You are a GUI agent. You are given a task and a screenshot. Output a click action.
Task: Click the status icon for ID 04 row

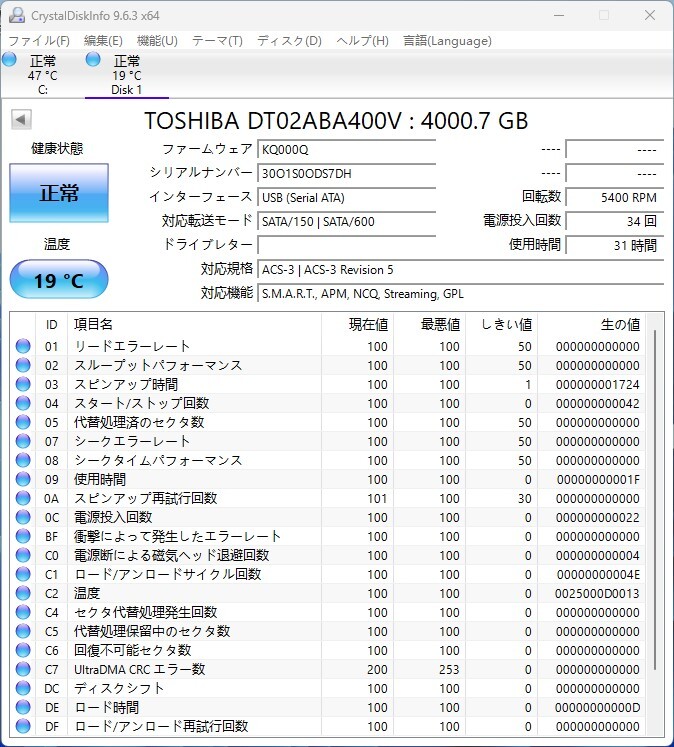click(x=23, y=403)
